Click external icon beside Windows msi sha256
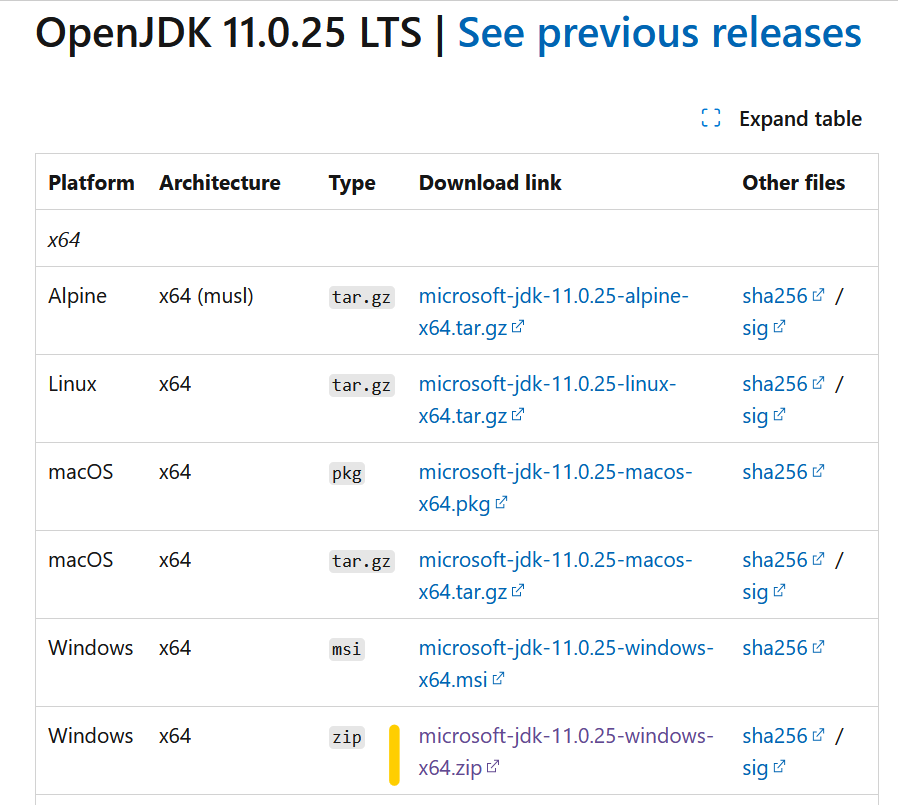 (818, 647)
